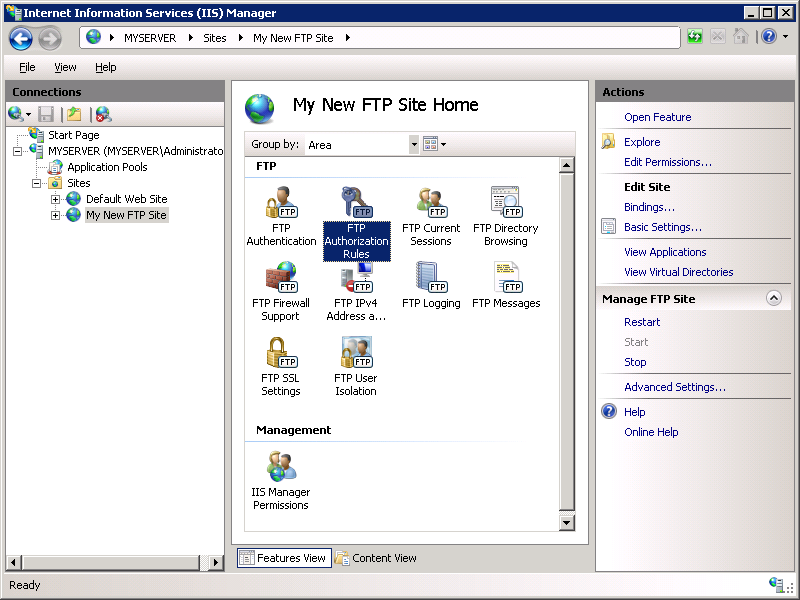Viewport: 800px width, 600px height.
Task: Open the View menu
Action: [x=65, y=67]
